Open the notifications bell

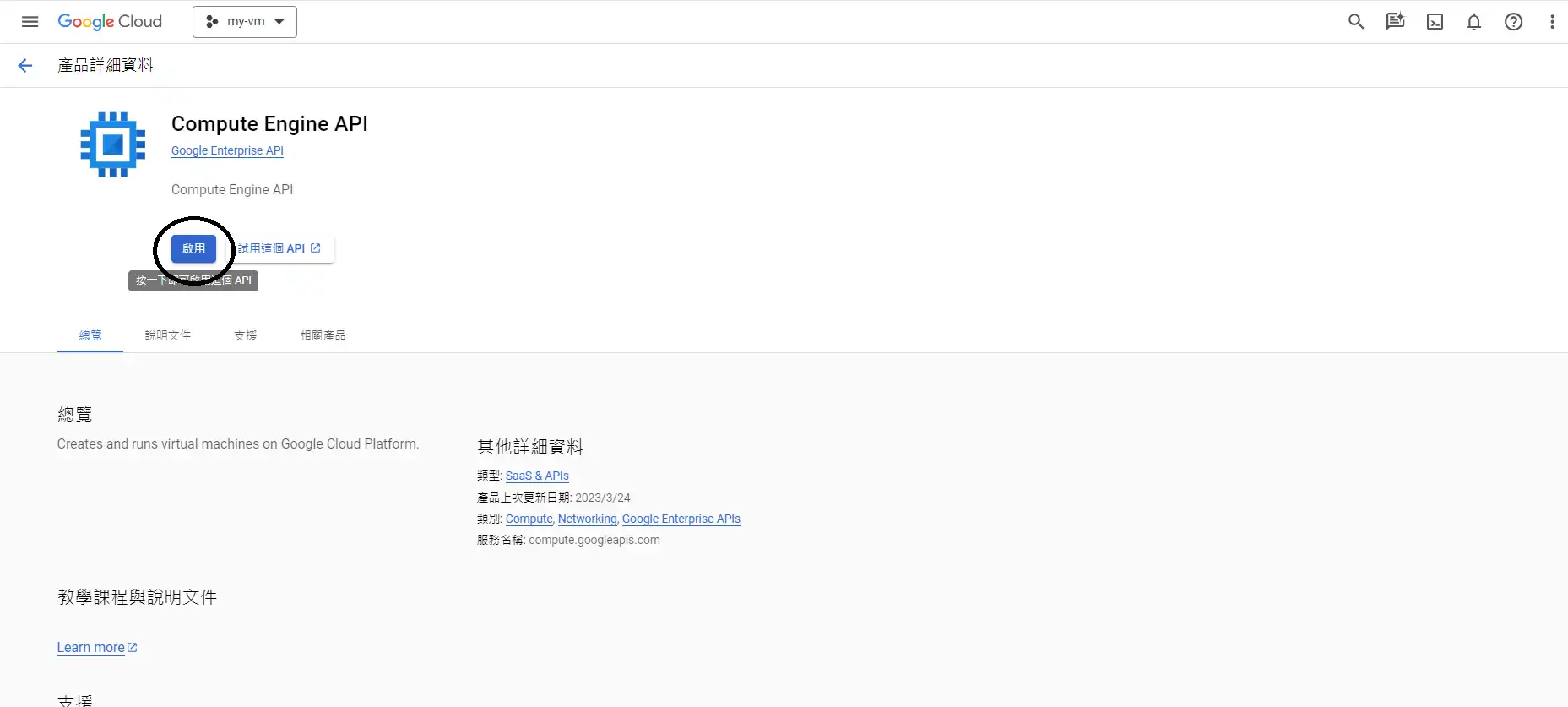pyautogui.click(x=1473, y=22)
